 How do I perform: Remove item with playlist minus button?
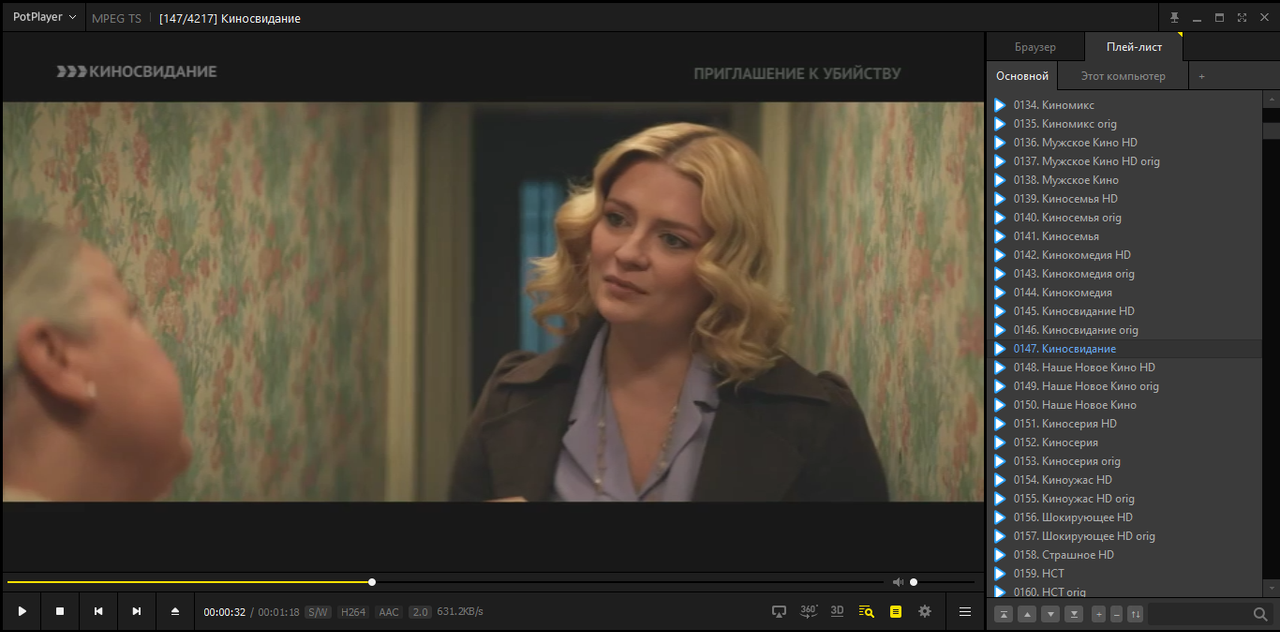[1117, 614]
